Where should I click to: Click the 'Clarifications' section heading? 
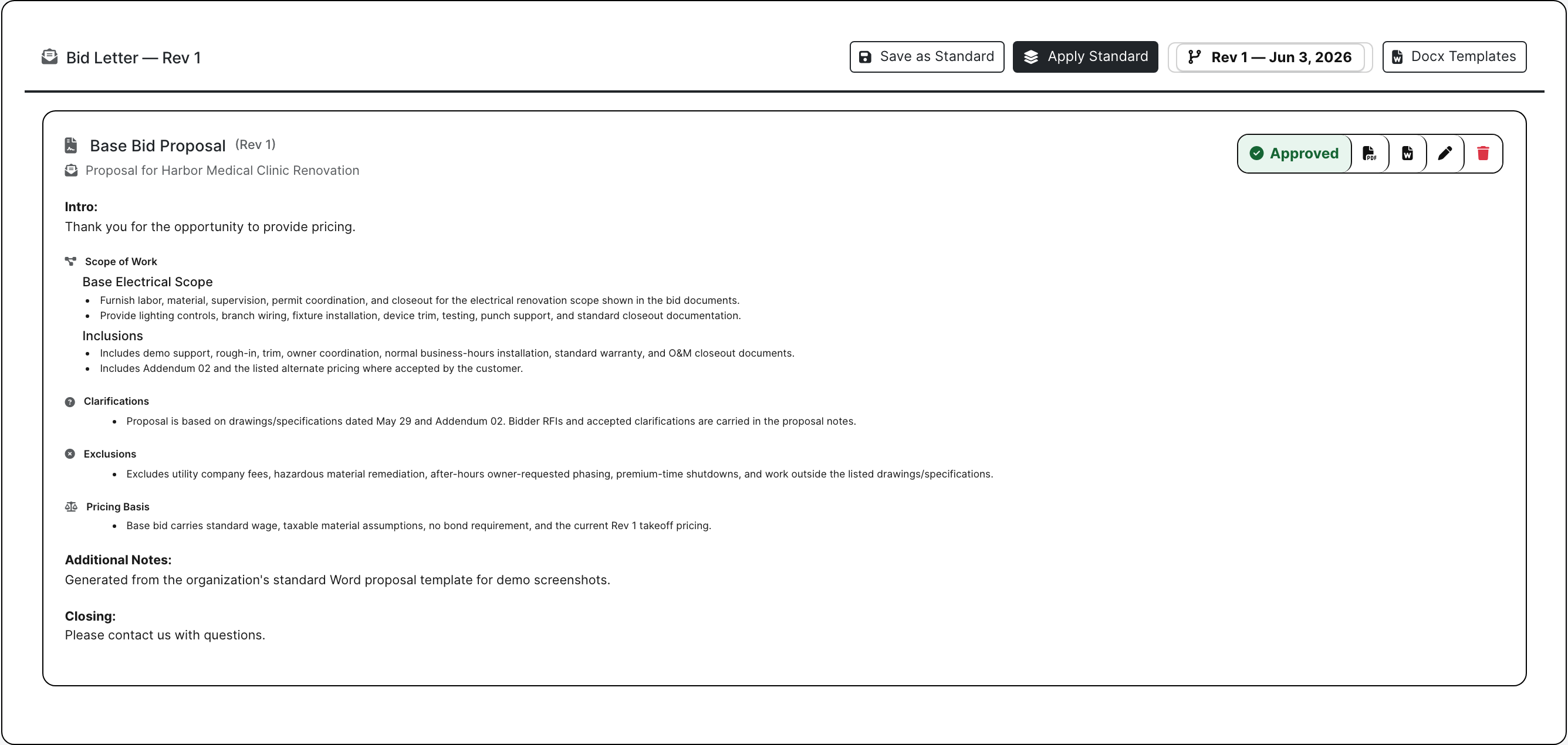click(x=116, y=401)
